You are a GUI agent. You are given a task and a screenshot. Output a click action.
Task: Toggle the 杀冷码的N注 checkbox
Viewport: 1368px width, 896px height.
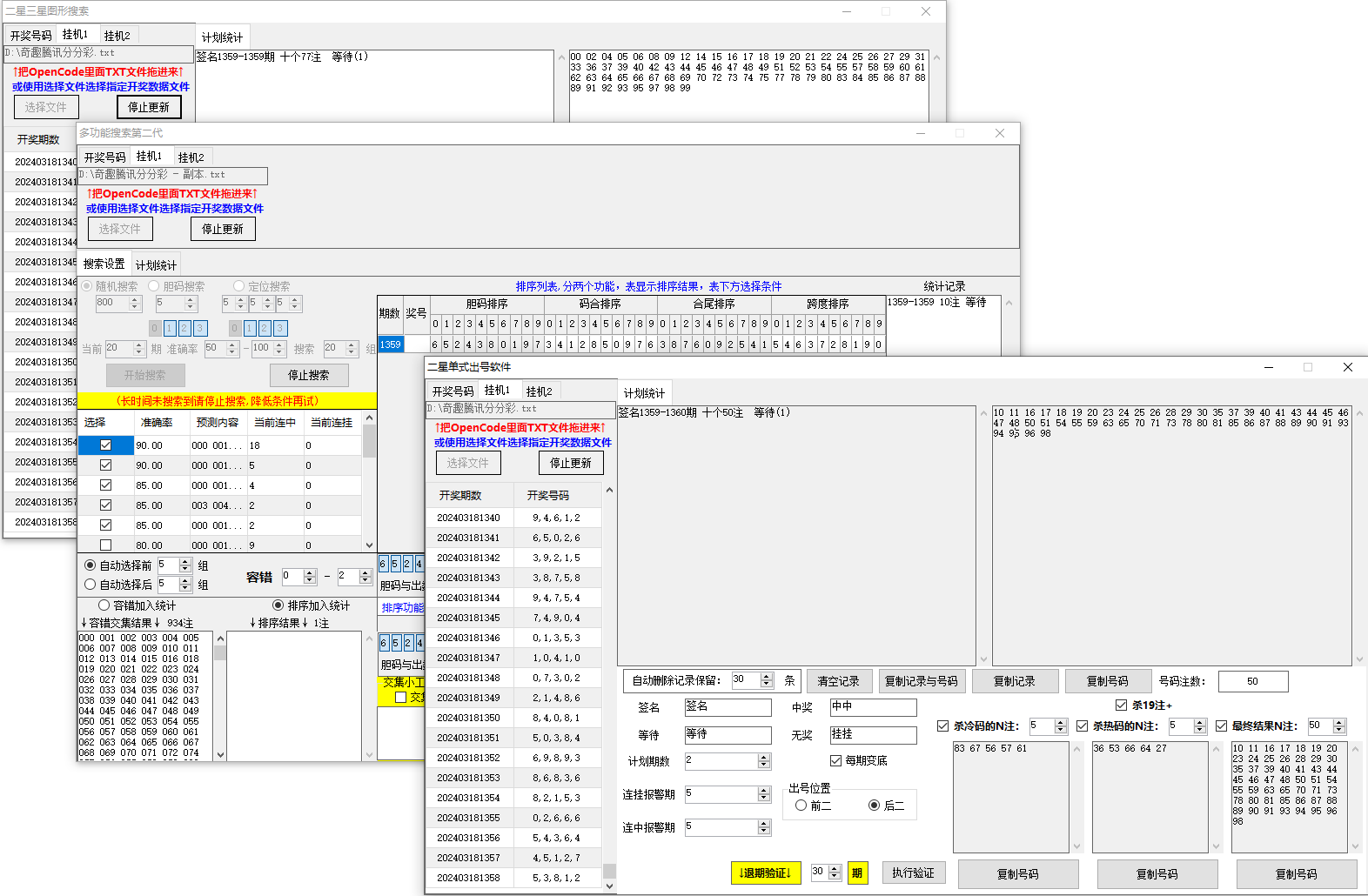942,725
